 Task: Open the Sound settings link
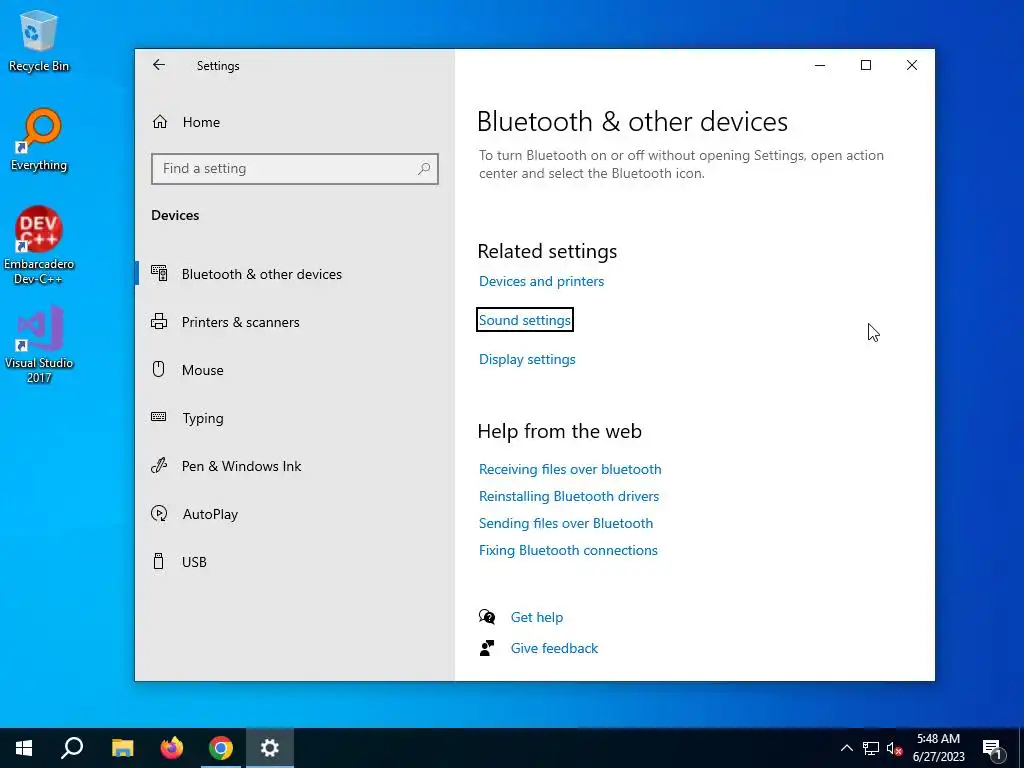tap(524, 320)
